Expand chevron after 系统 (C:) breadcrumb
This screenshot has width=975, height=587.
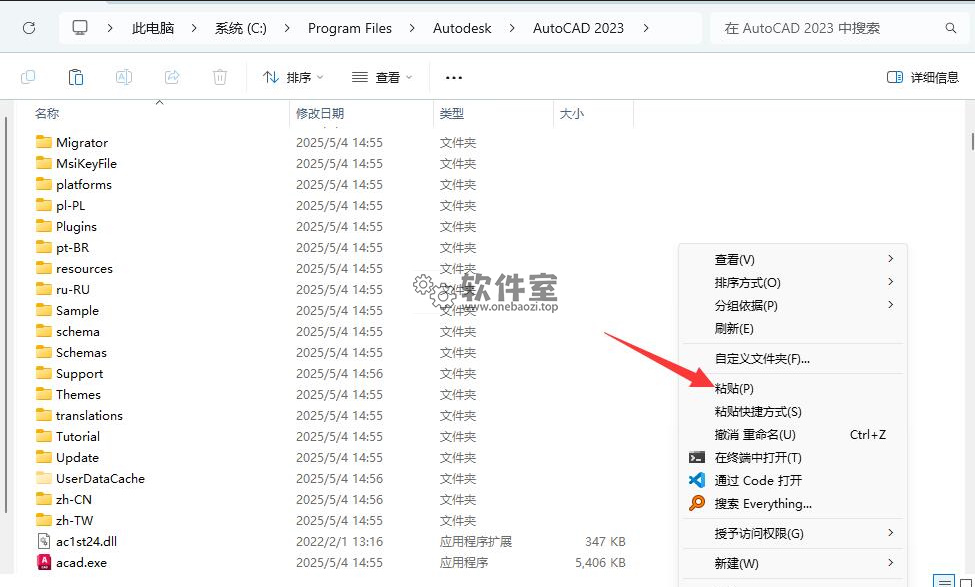[x=287, y=28]
